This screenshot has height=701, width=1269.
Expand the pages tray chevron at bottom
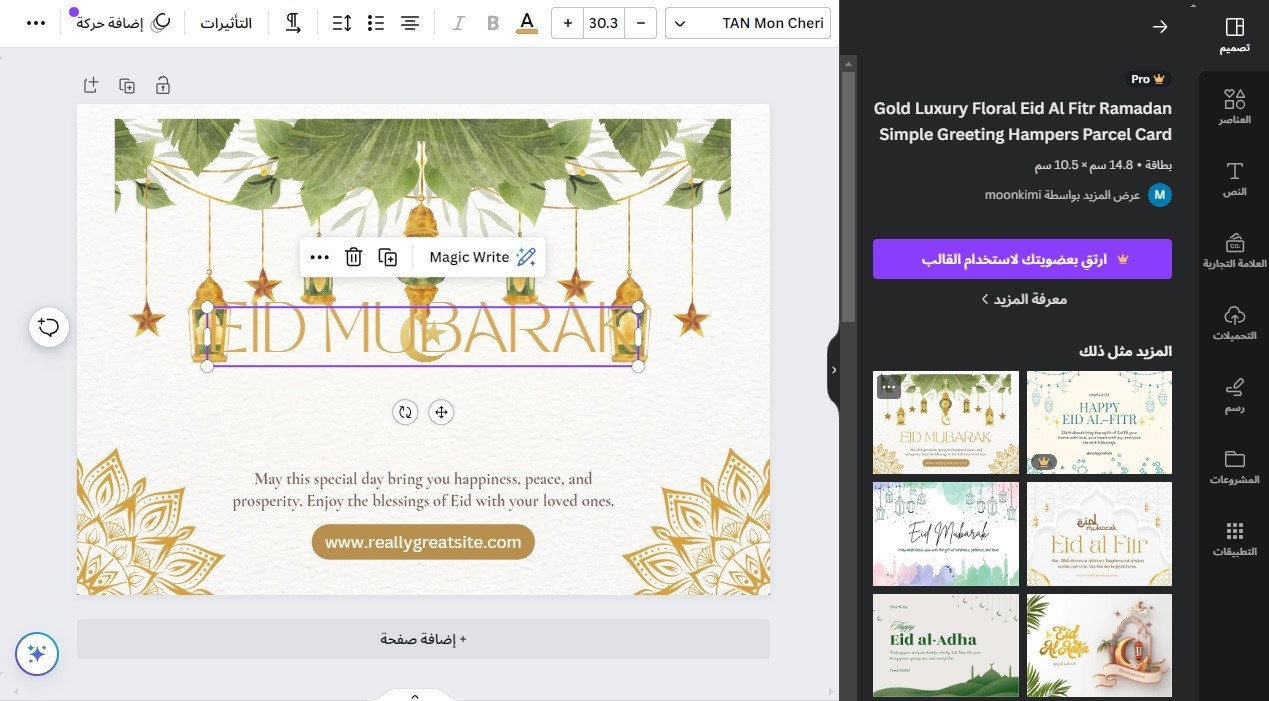pyautogui.click(x=415, y=696)
